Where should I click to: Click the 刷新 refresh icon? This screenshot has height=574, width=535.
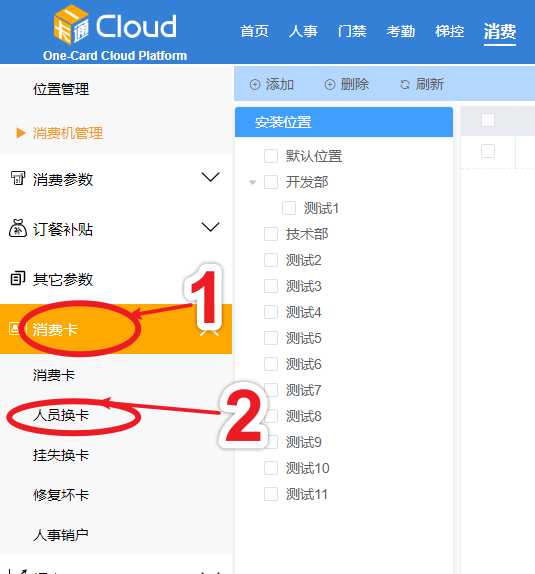coord(405,85)
